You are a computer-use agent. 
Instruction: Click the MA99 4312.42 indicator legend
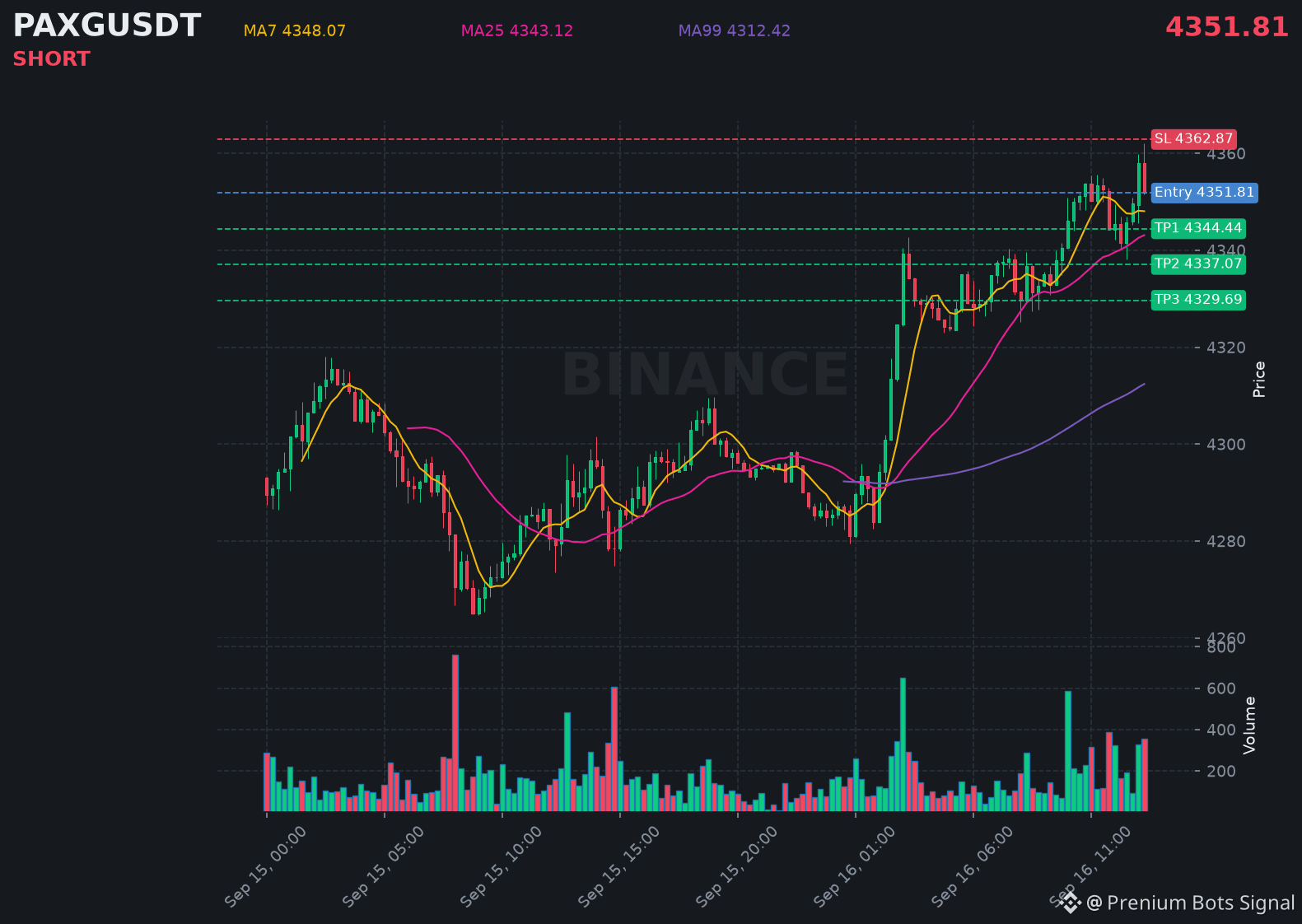pyautogui.click(x=735, y=30)
